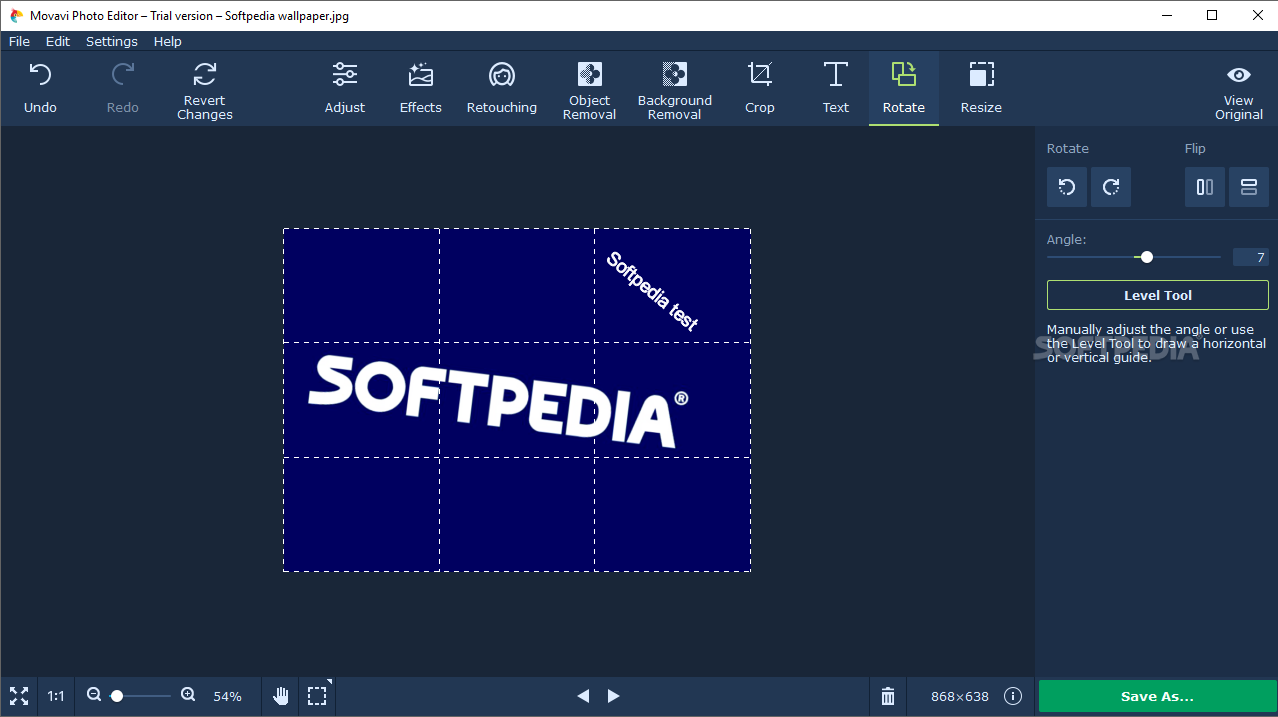1278x717 pixels.
Task: Click the Undo tool
Action: [x=40, y=88]
